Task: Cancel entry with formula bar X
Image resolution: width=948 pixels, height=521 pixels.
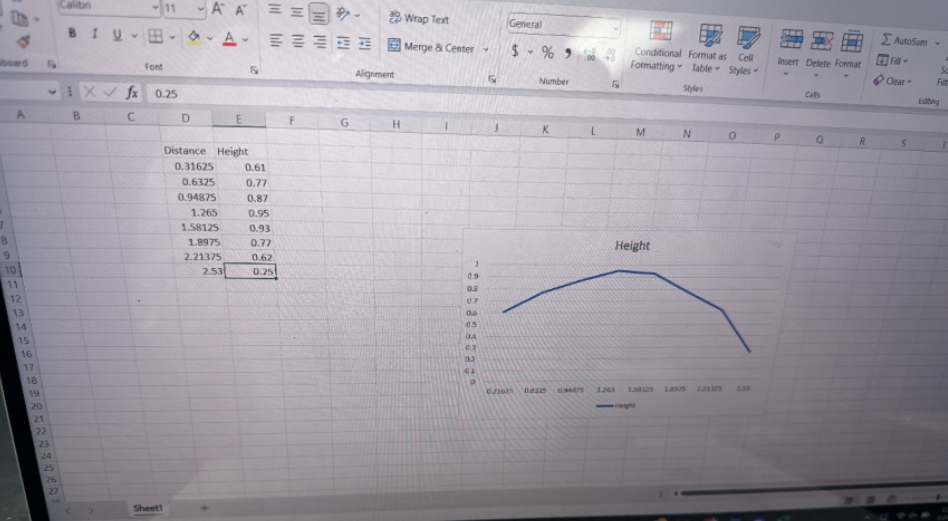Action: coord(89,92)
